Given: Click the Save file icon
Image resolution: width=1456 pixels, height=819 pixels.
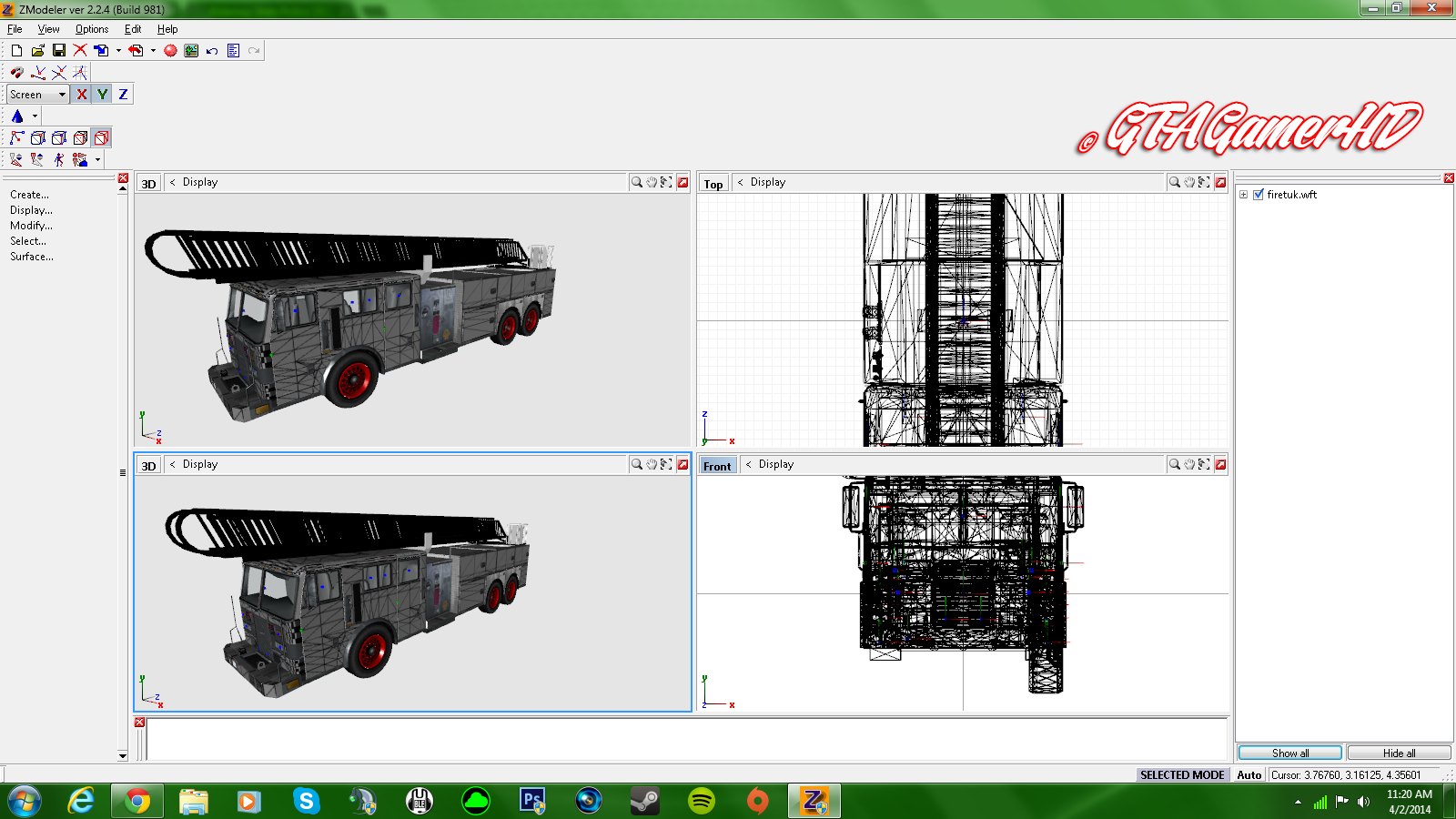Looking at the screenshot, I should pyautogui.click(x=59, y=51).
